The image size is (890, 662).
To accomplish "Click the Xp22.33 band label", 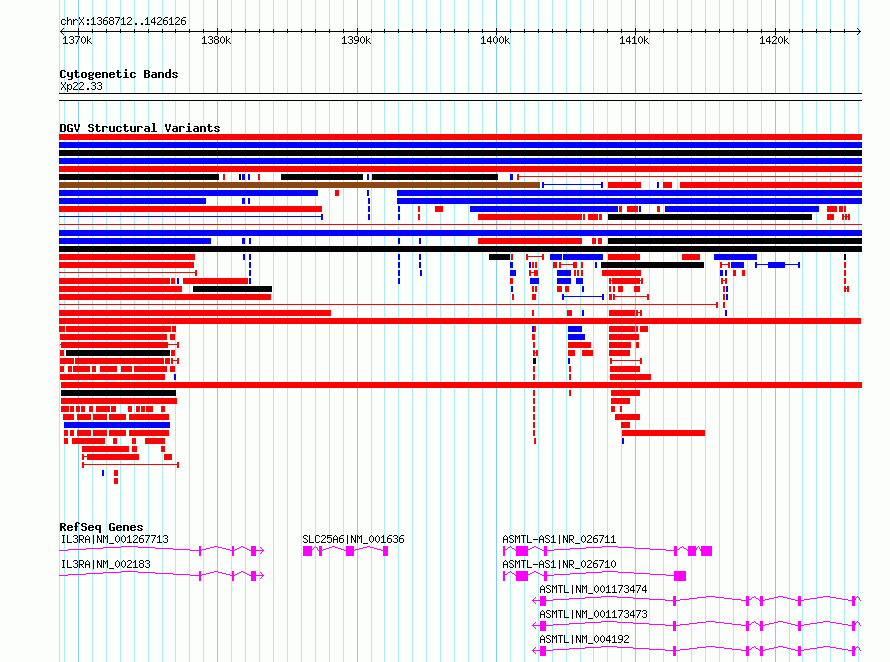I will pos(81,86).
